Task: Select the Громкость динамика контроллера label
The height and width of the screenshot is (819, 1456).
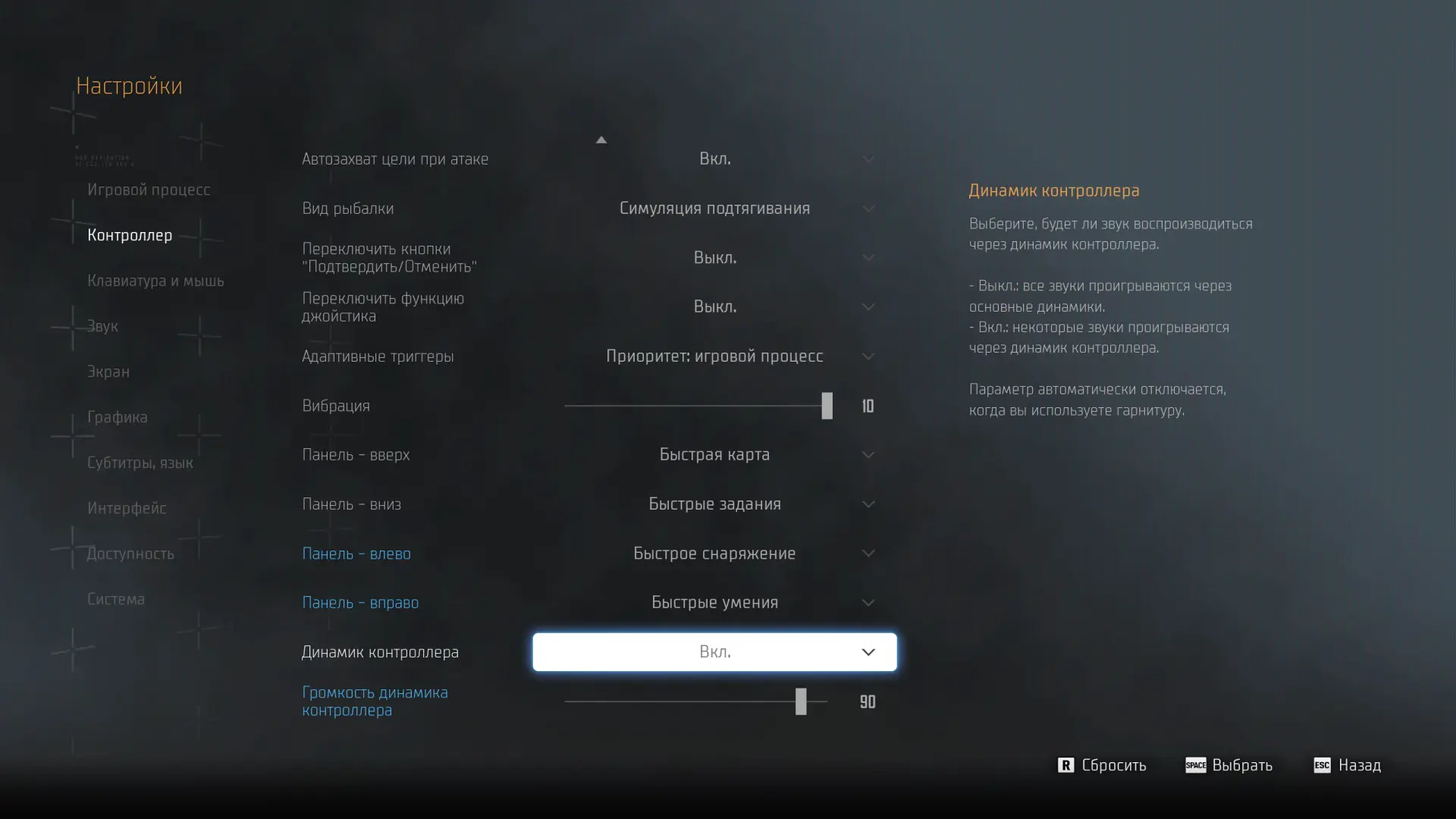Action: tap(375, 701)
